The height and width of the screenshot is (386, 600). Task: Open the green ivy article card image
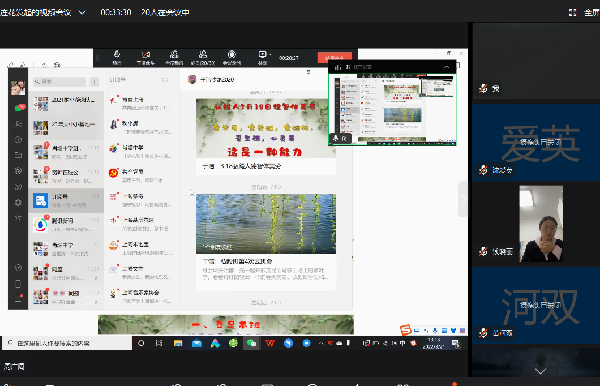266,129
